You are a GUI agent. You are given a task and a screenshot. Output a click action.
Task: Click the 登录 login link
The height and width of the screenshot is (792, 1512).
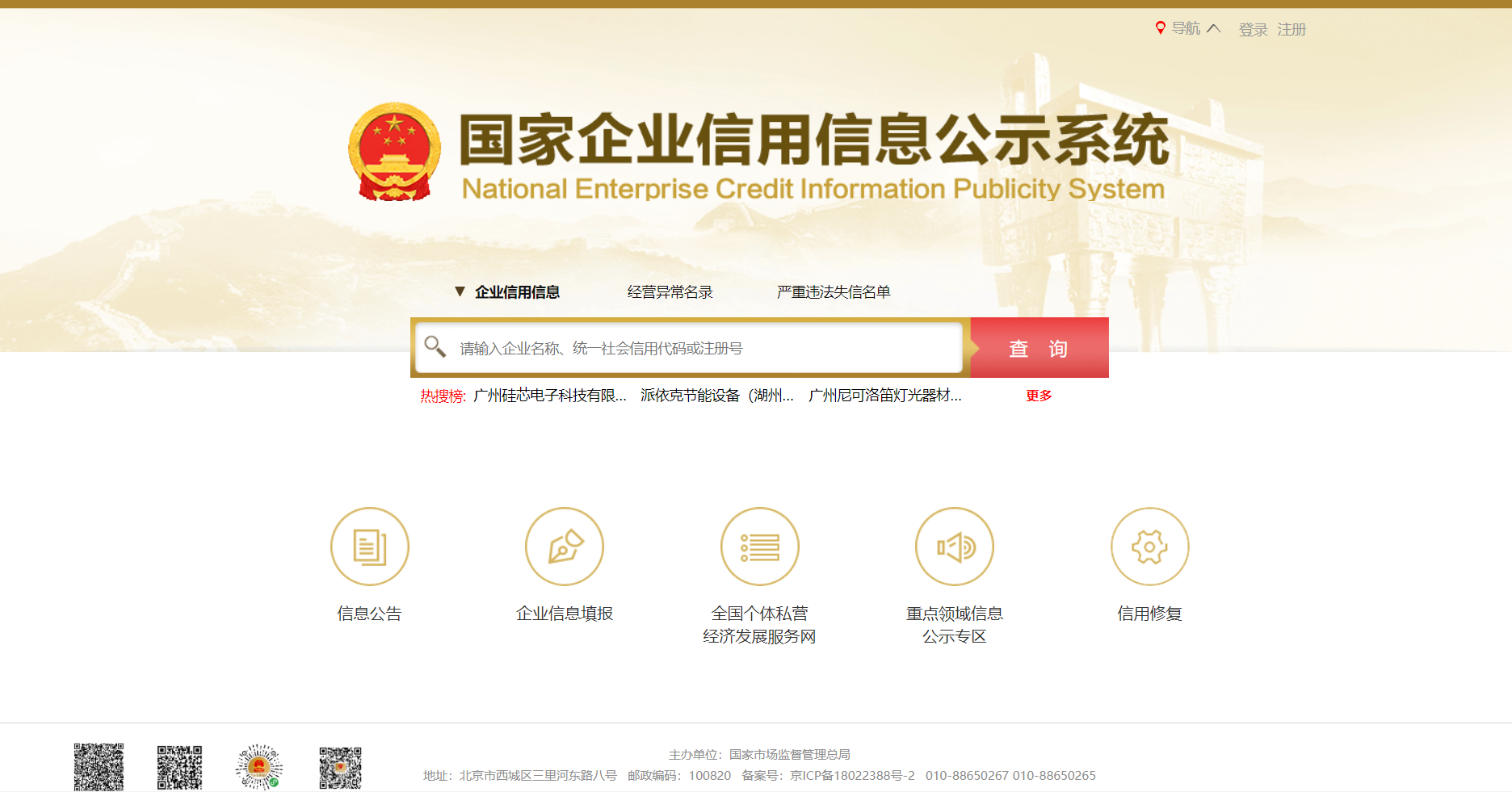tap(1253, 30)
